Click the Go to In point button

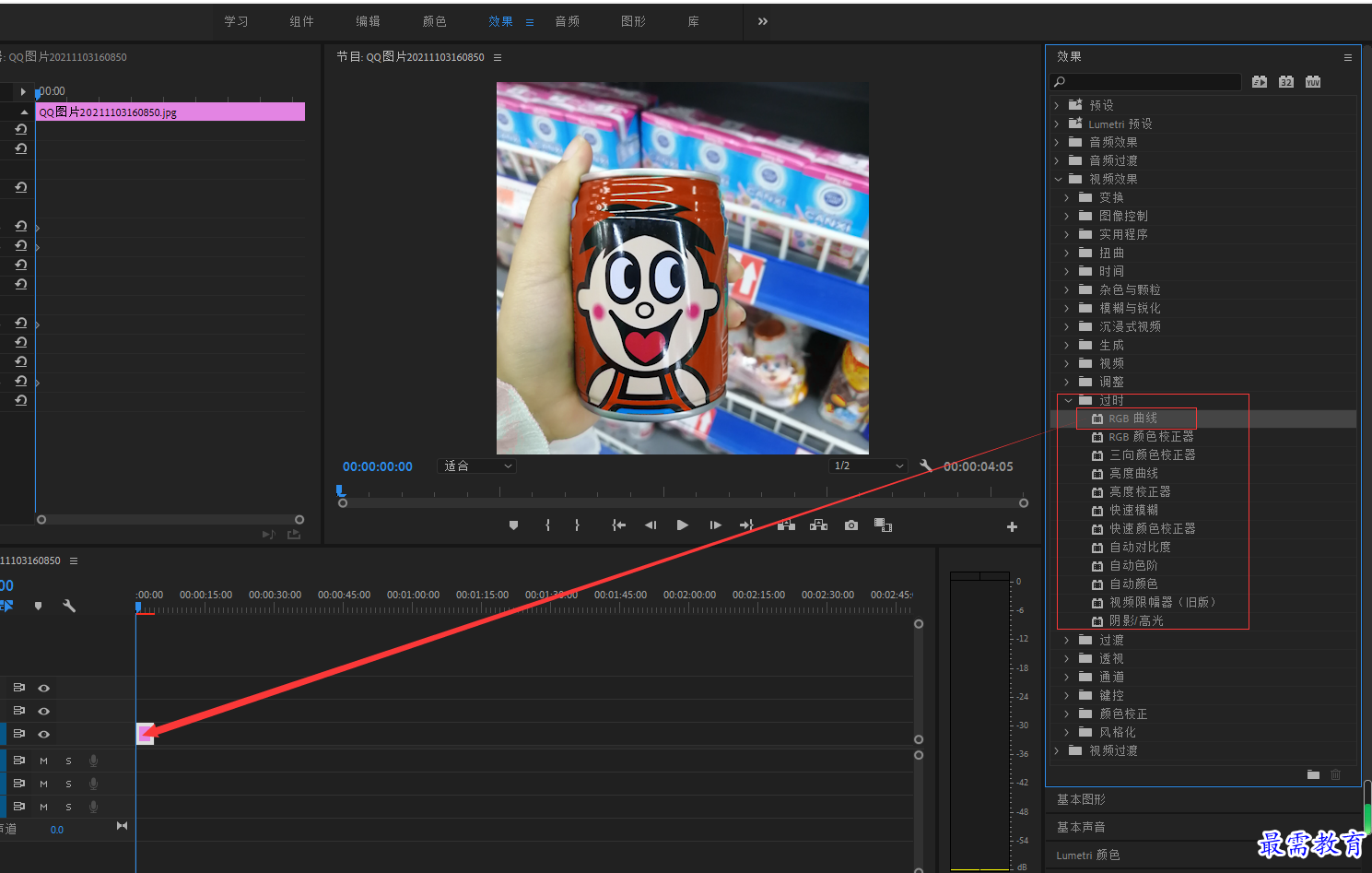(619, 525)
